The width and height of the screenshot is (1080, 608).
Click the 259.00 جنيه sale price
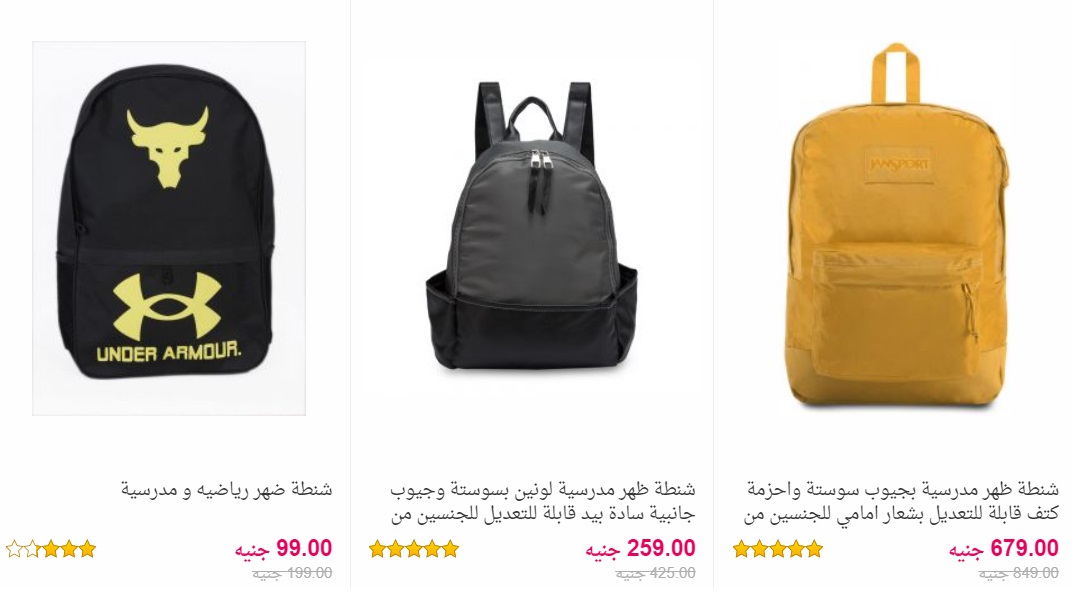[x=641, y=549]
